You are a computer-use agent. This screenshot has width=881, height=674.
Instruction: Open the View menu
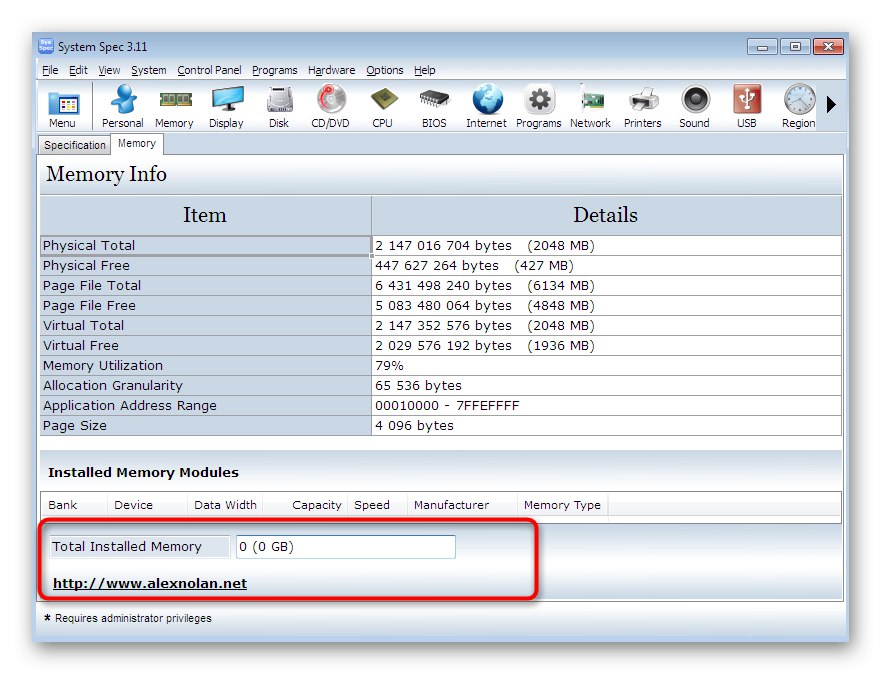click(x=109, y=70)
